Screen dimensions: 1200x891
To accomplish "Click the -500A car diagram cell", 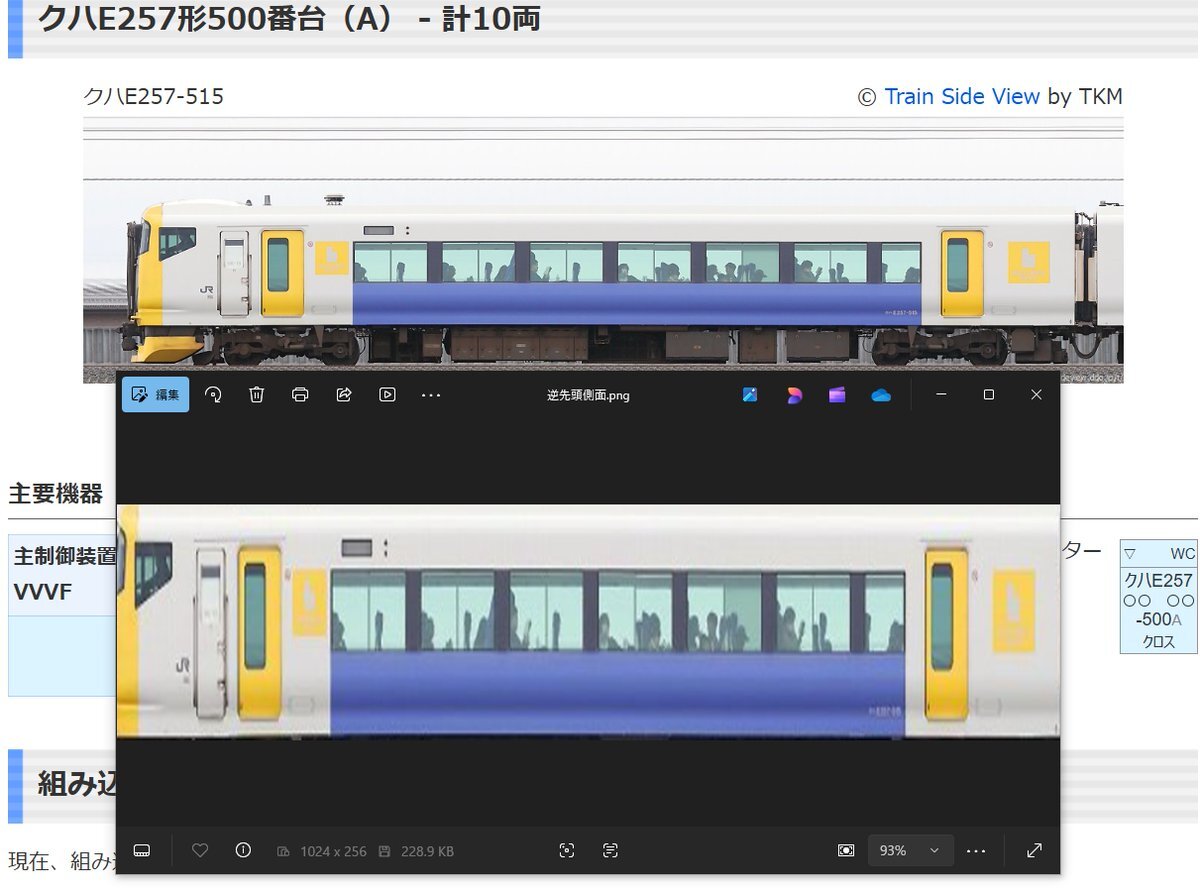I will [x=1158, y=619].
